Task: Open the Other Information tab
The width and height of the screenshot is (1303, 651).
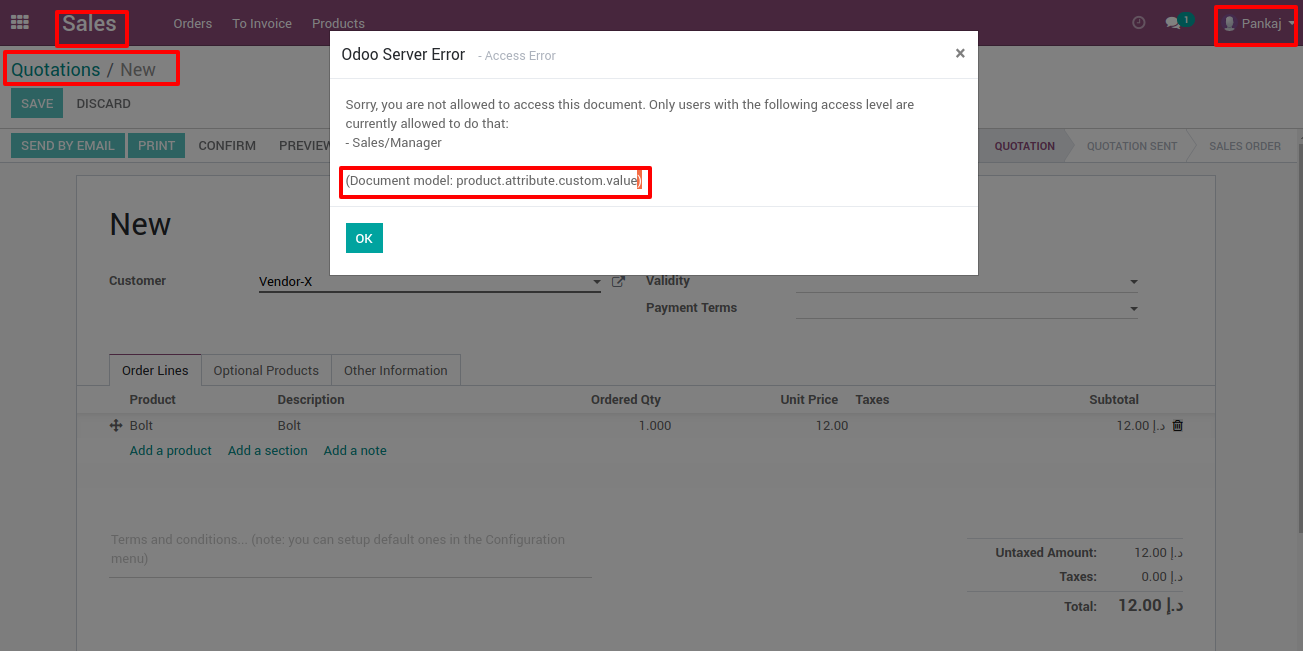Action: (395, 370)
